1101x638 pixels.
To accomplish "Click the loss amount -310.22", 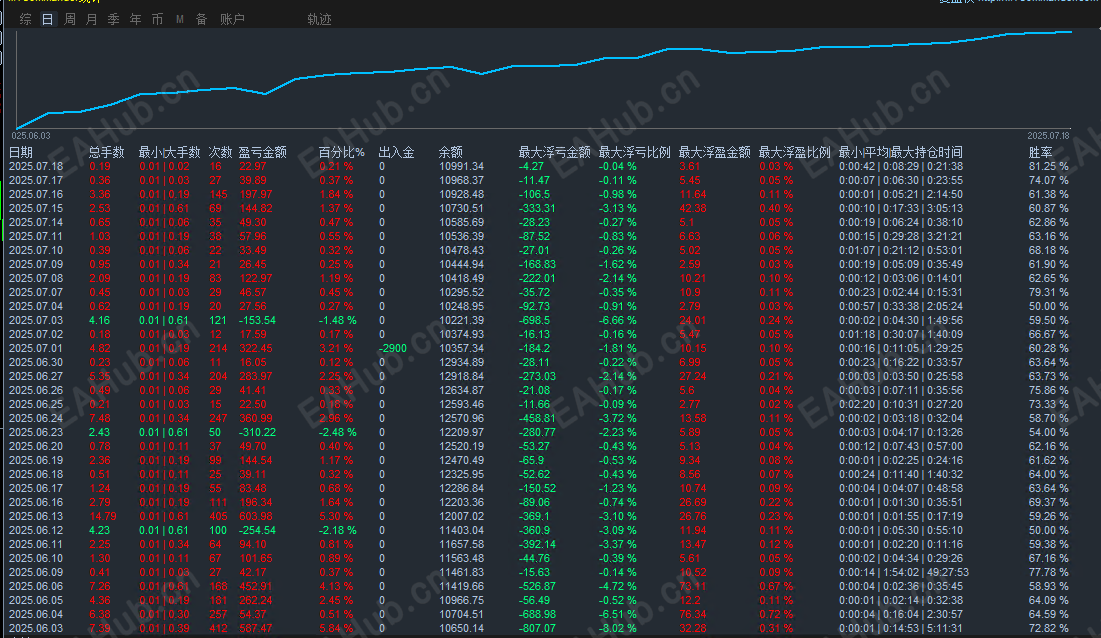I will click(257, 432).
